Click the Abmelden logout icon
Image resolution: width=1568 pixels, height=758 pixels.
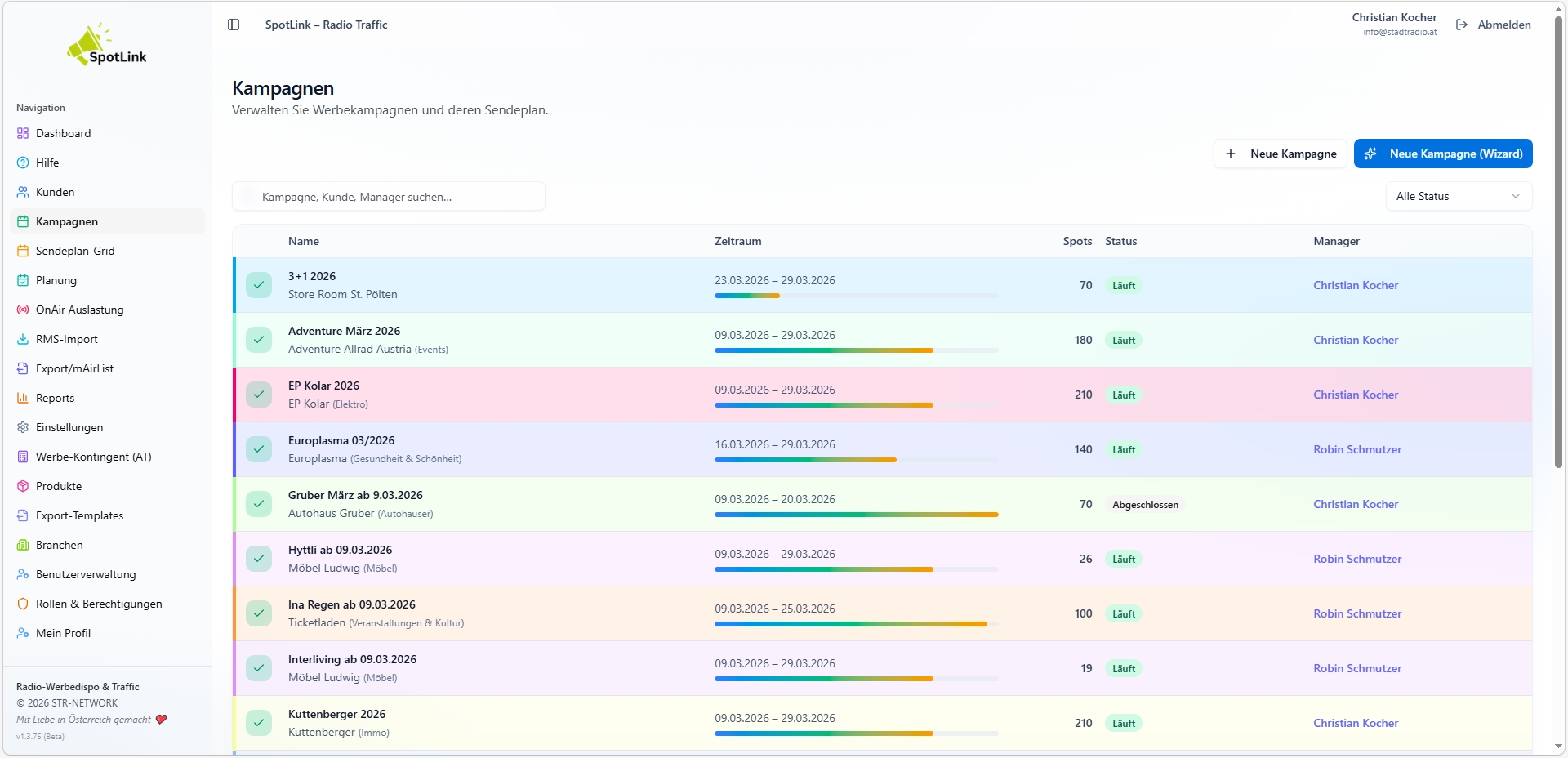coord(1462,25)
